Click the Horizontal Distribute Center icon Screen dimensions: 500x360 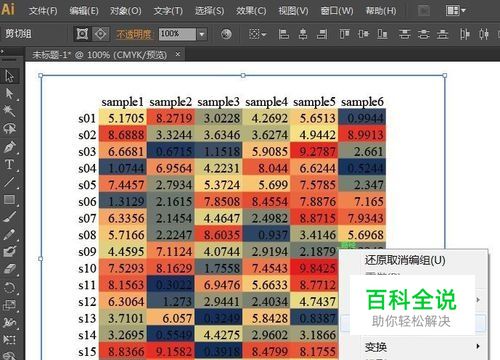(x=484, y=34)
